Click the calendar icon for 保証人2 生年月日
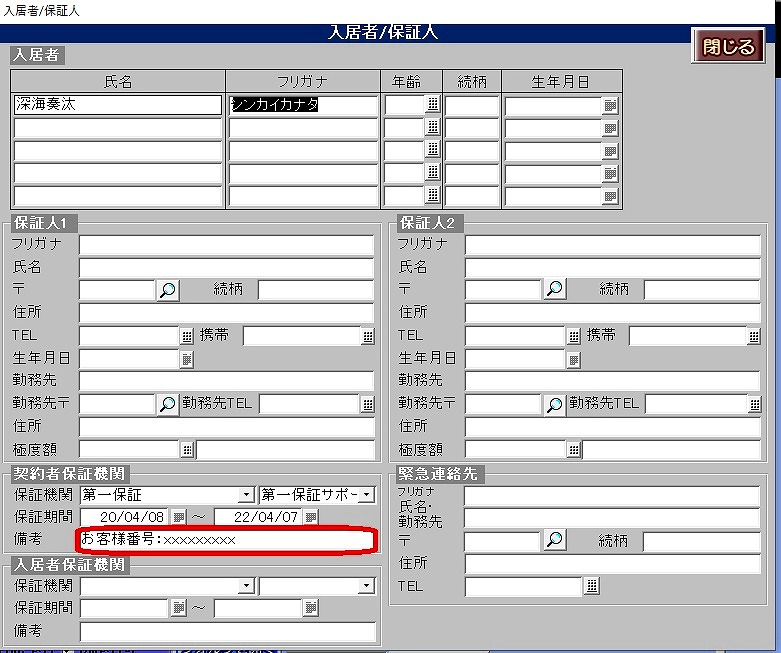 (574, 359)
